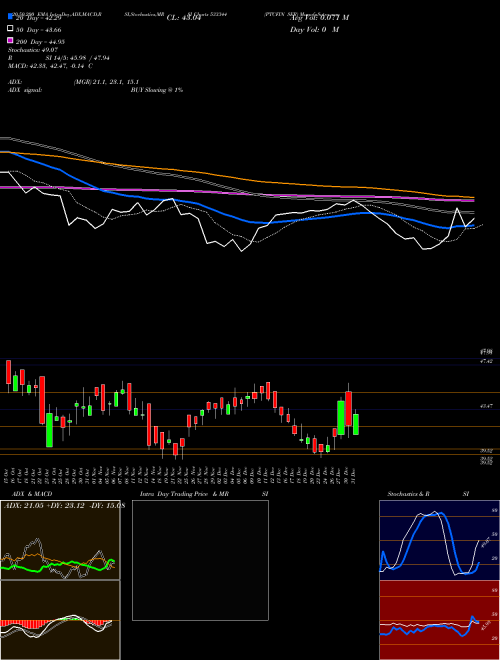Screen dimensions: 500x660
Task: Open the MACD histogram chart thumbnail
Action: (60, 620)
